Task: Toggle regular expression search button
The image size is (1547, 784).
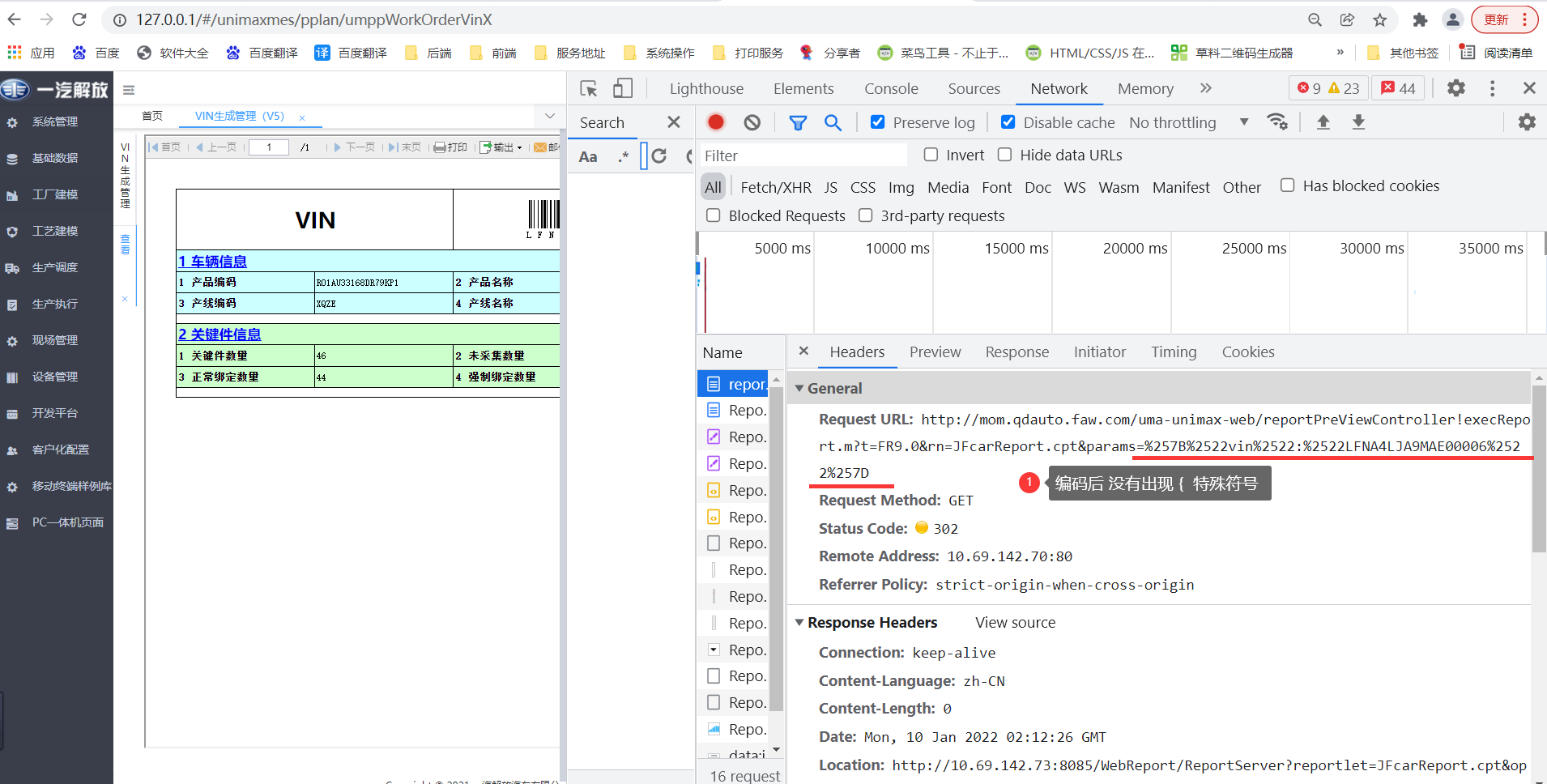Action: coord(623,156)
